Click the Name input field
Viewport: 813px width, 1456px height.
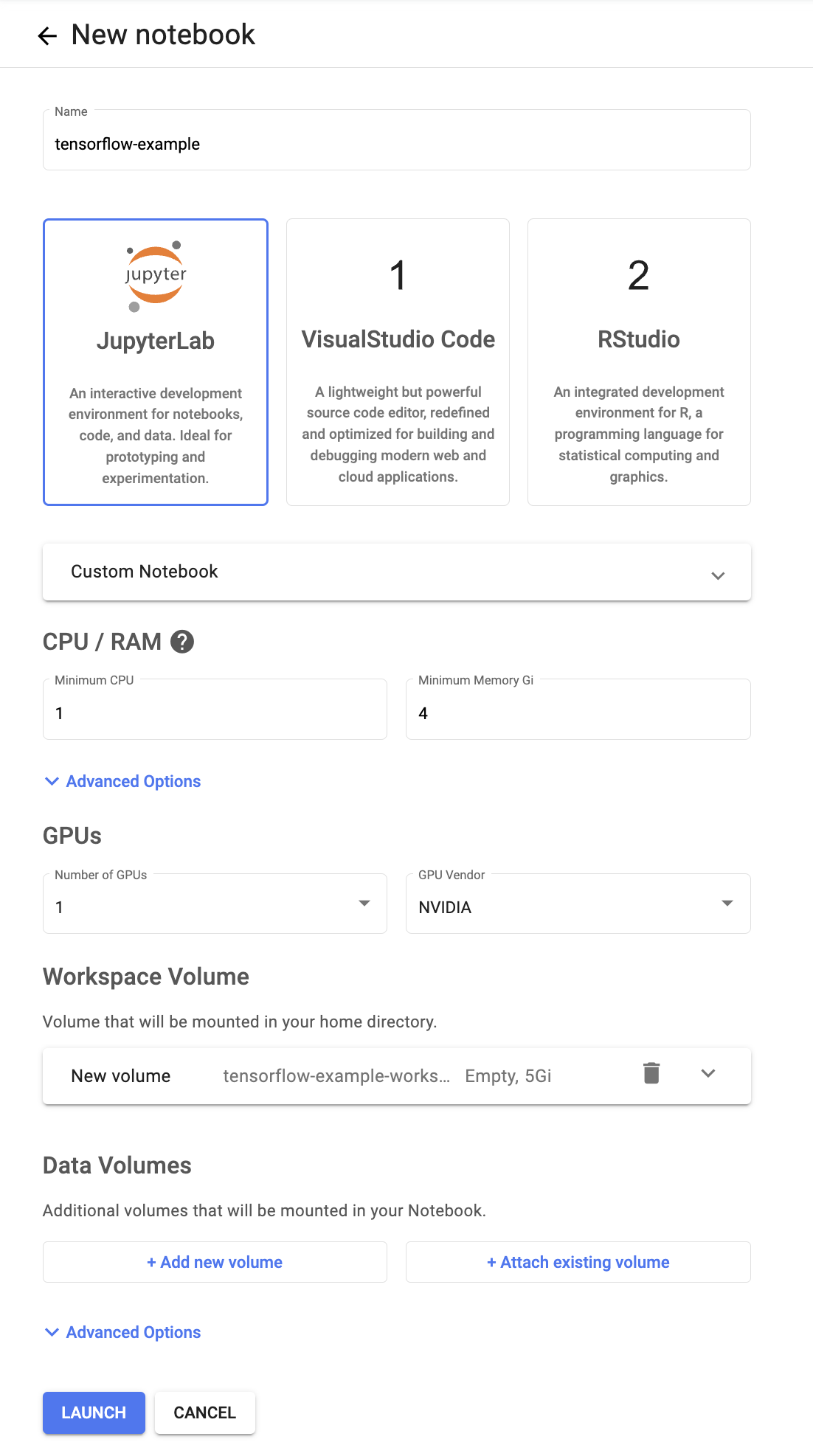pos(397,140)
